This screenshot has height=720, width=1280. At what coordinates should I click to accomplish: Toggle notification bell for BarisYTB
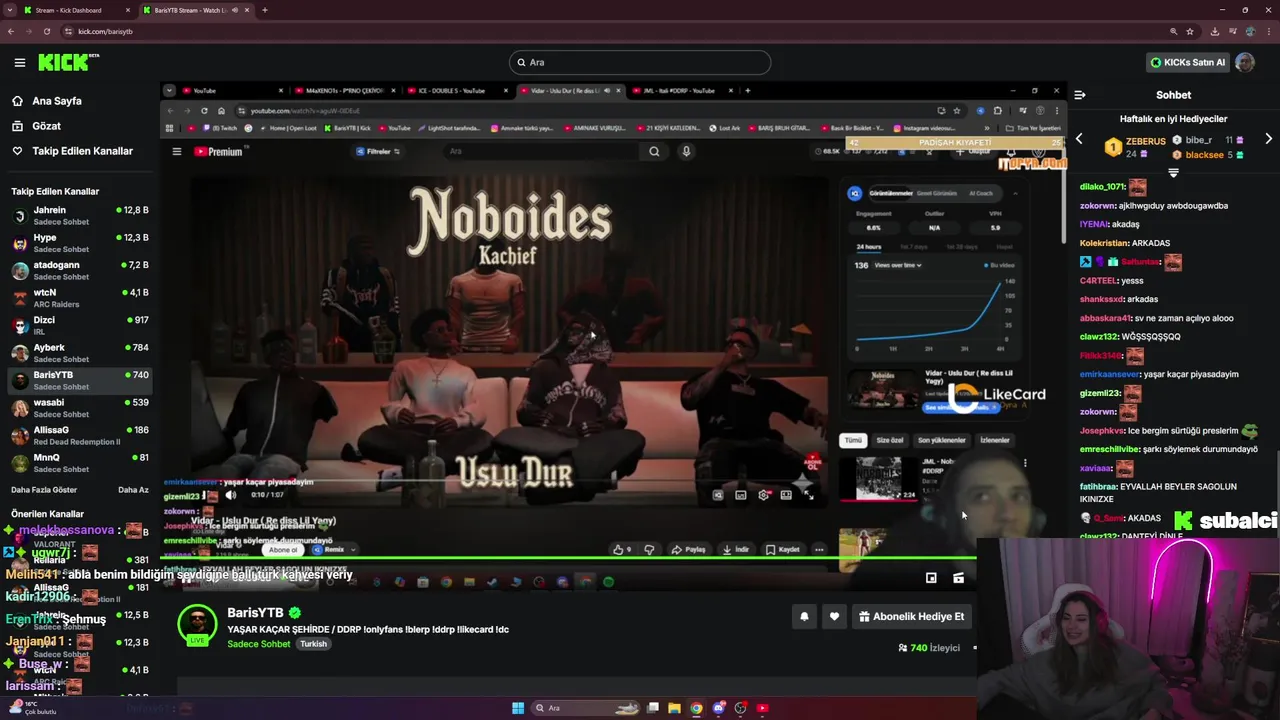coord(804,617)
